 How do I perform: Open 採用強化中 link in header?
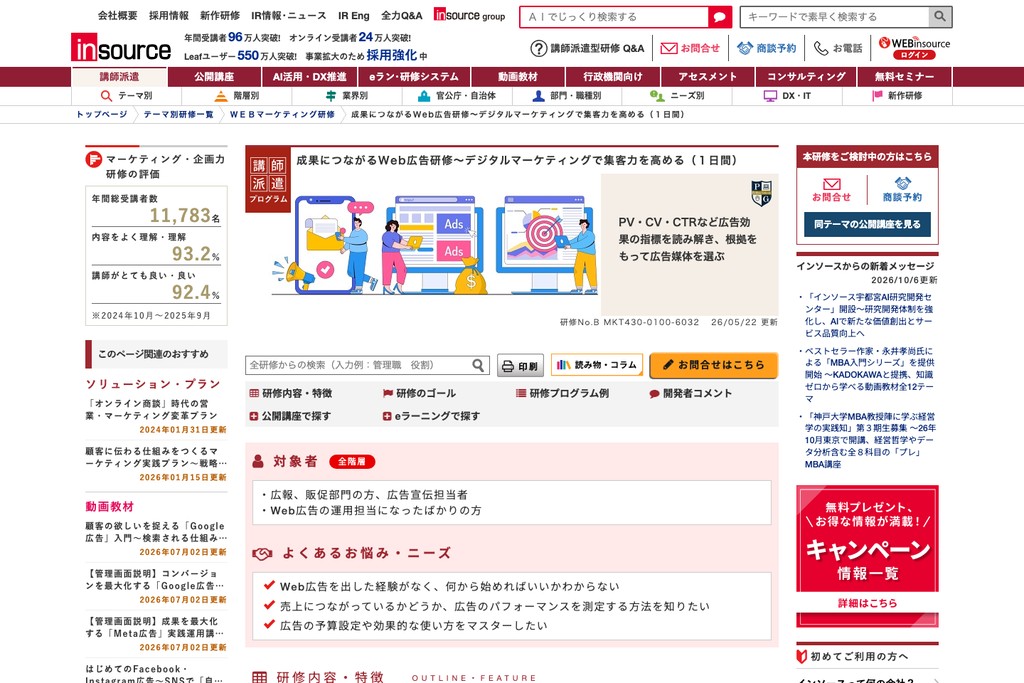(x=397, y=56)
